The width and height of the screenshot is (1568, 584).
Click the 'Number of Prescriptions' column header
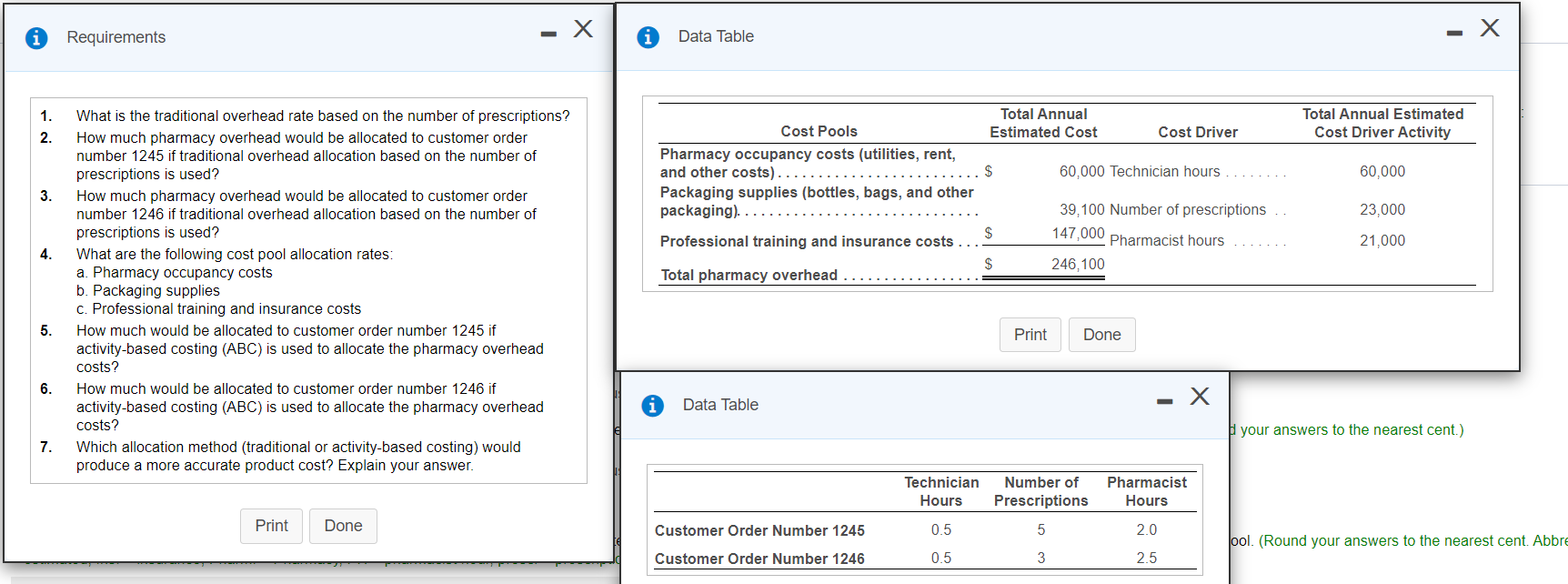click(1040, 491)
